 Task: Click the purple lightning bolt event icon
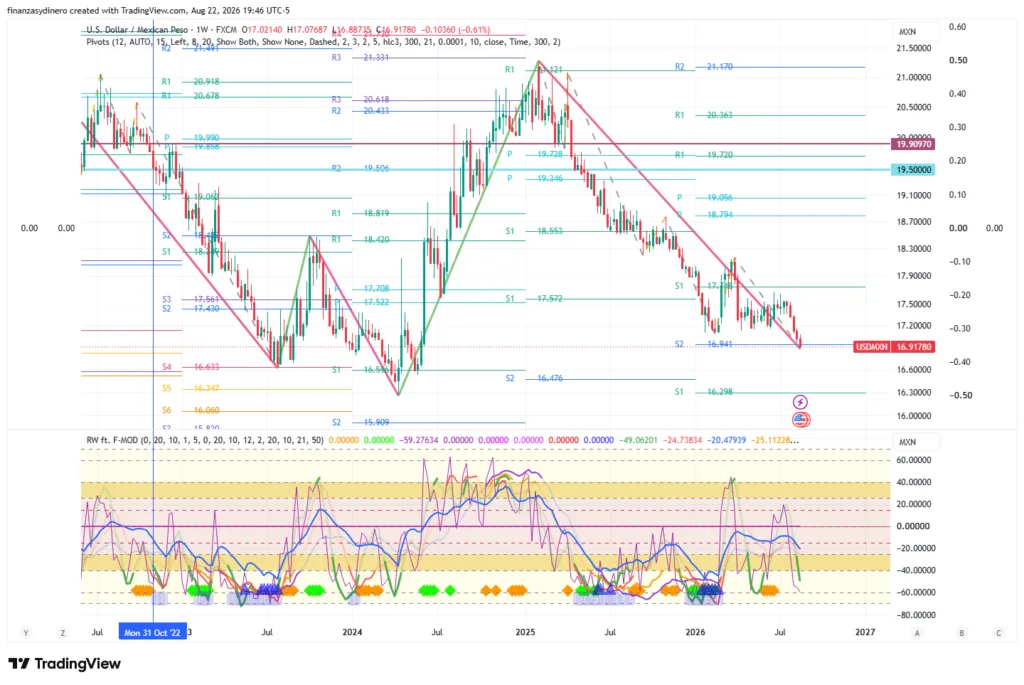click(800, 402)
